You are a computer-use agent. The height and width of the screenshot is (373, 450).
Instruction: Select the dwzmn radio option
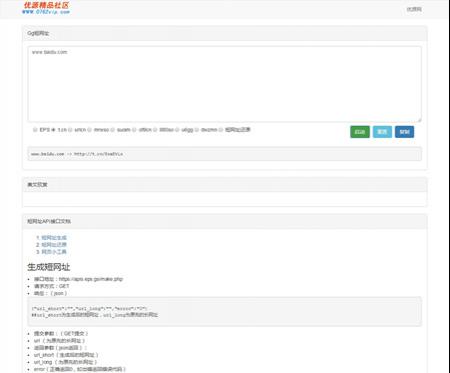coord(197,130)
